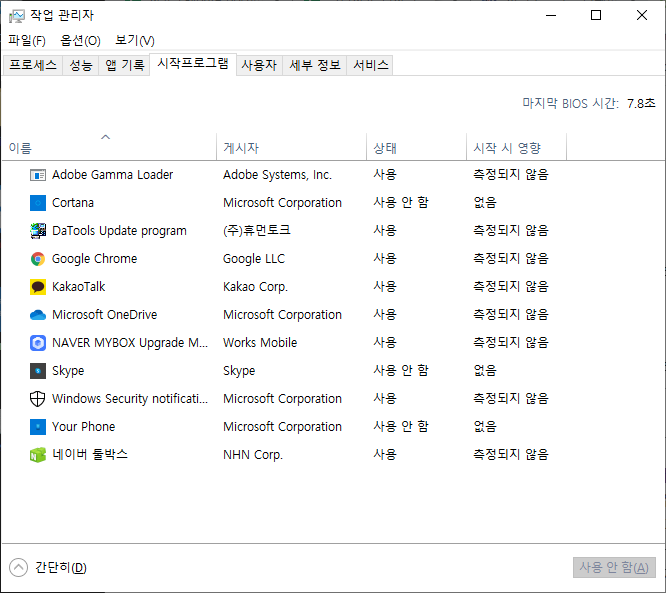The image size is (666, 593).
Task: Collapse view with 간단히 arrow icon
Action: 18,568
